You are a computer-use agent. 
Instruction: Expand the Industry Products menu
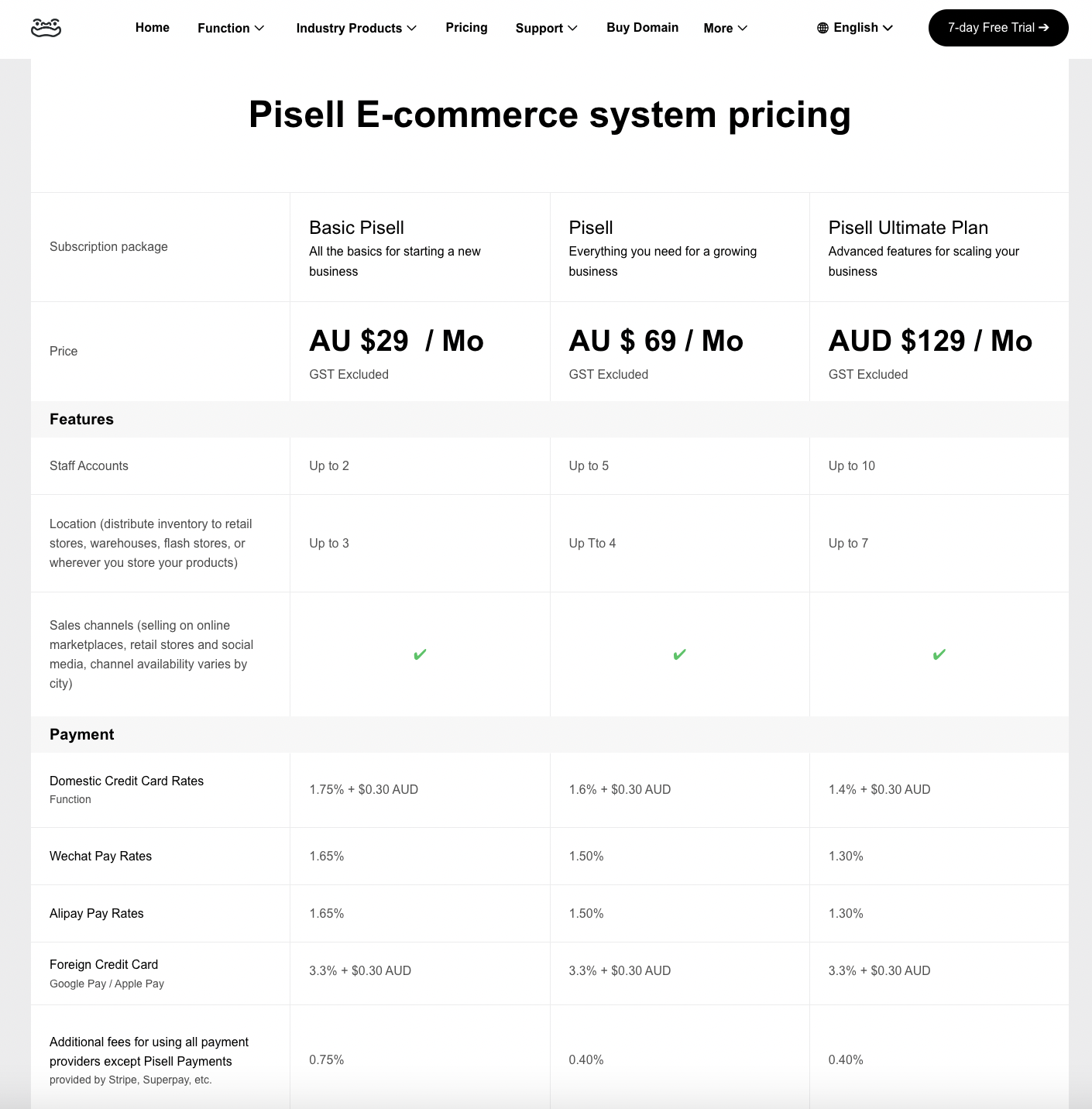click(x=356, y=28)
